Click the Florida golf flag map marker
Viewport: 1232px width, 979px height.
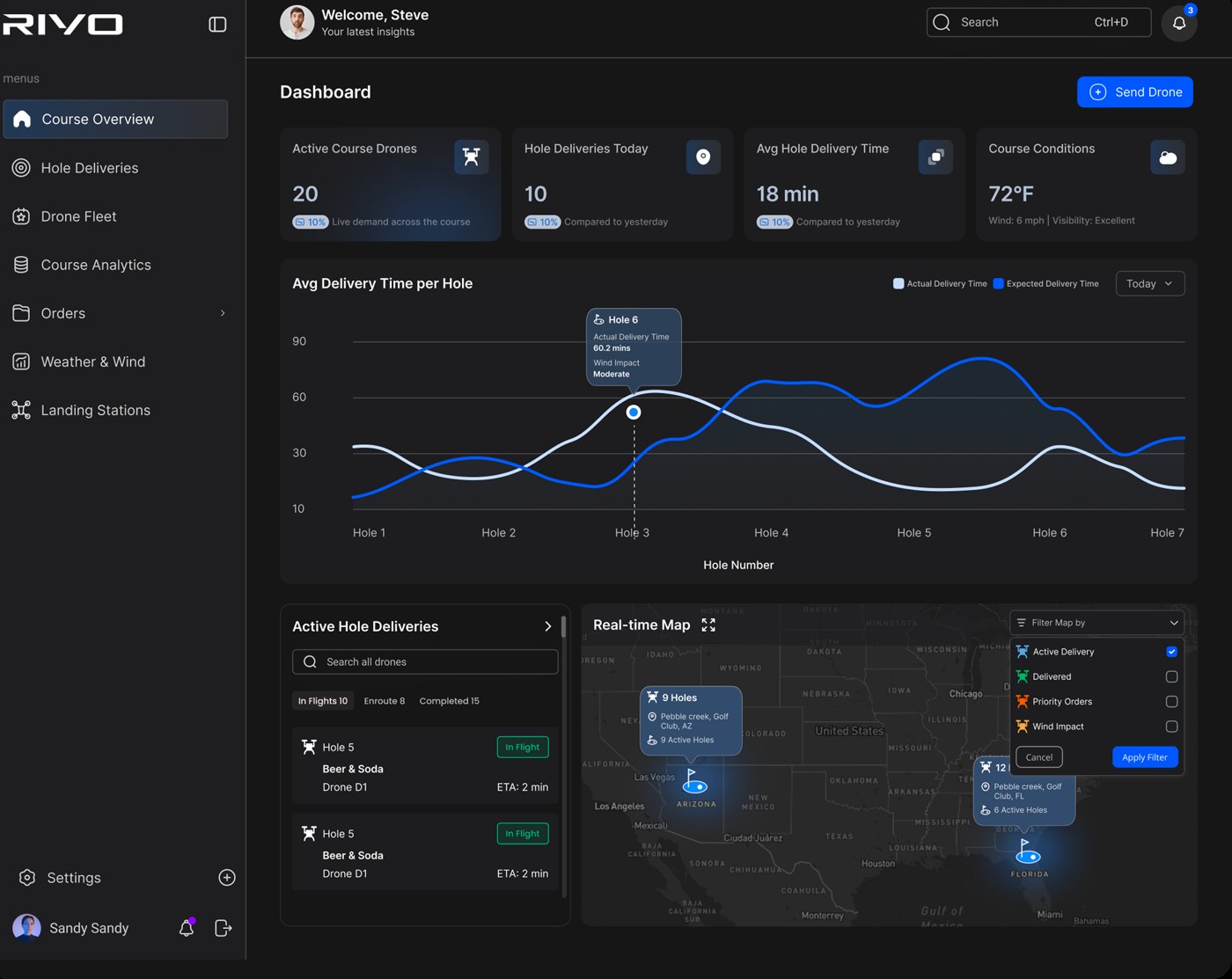(x=1028, y=851)
